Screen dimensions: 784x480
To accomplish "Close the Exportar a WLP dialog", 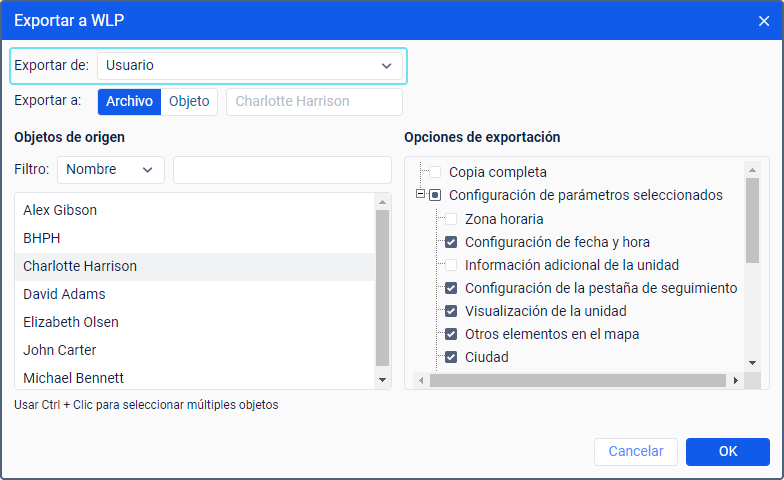I will point(764,21).
